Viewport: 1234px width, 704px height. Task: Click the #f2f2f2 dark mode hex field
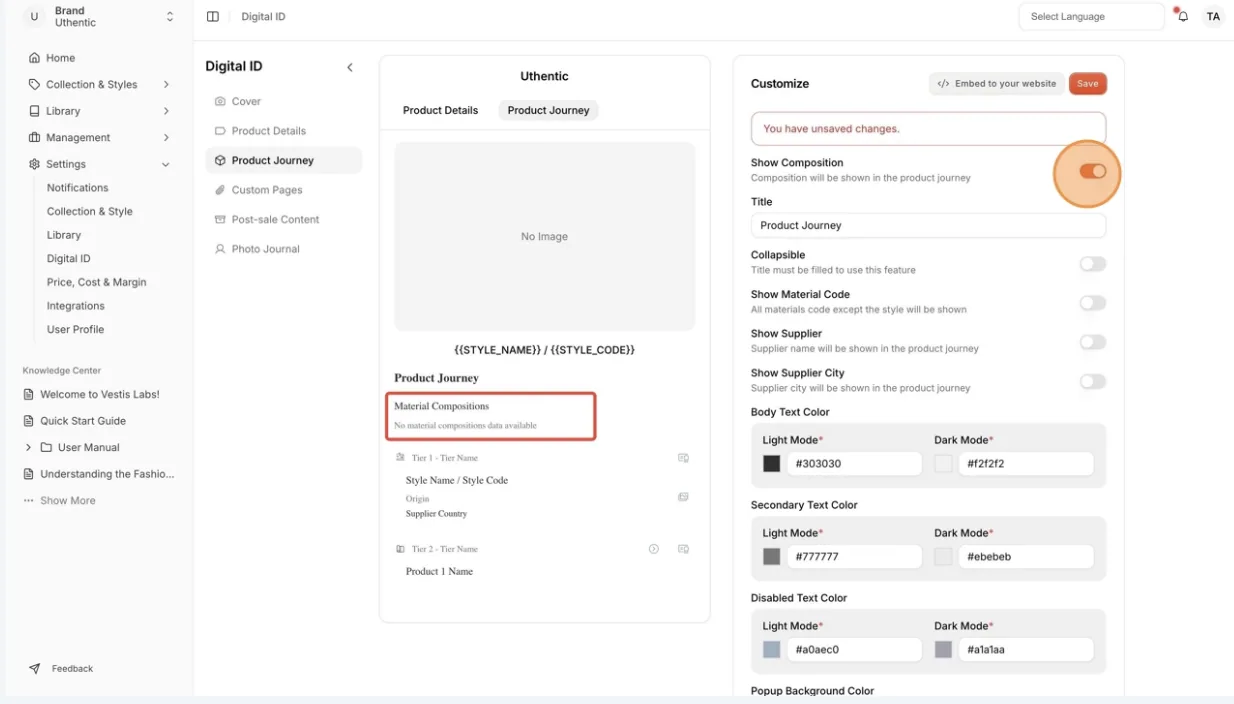click(x=1026, y=464)
